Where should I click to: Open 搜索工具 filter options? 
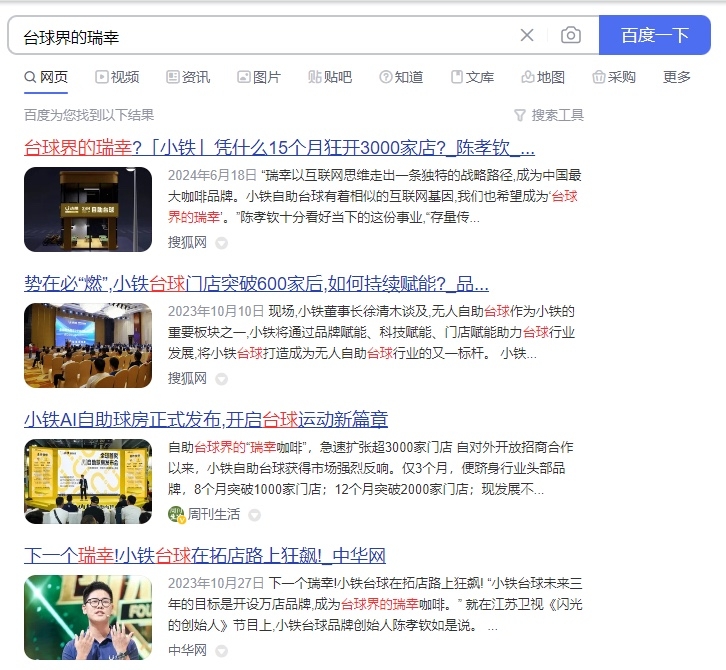[549, 115]
